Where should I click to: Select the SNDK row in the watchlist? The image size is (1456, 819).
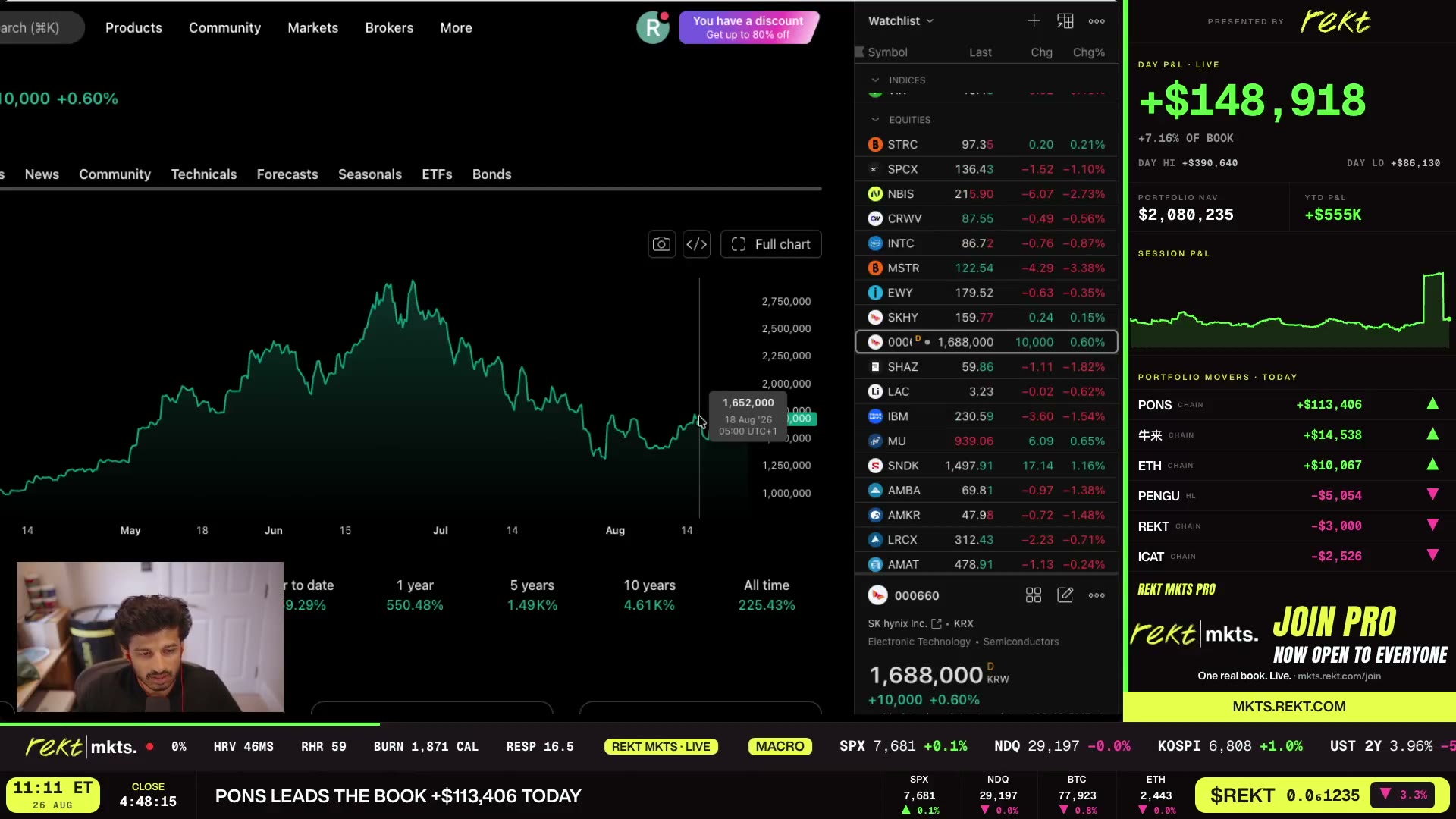tap(986, 466)
